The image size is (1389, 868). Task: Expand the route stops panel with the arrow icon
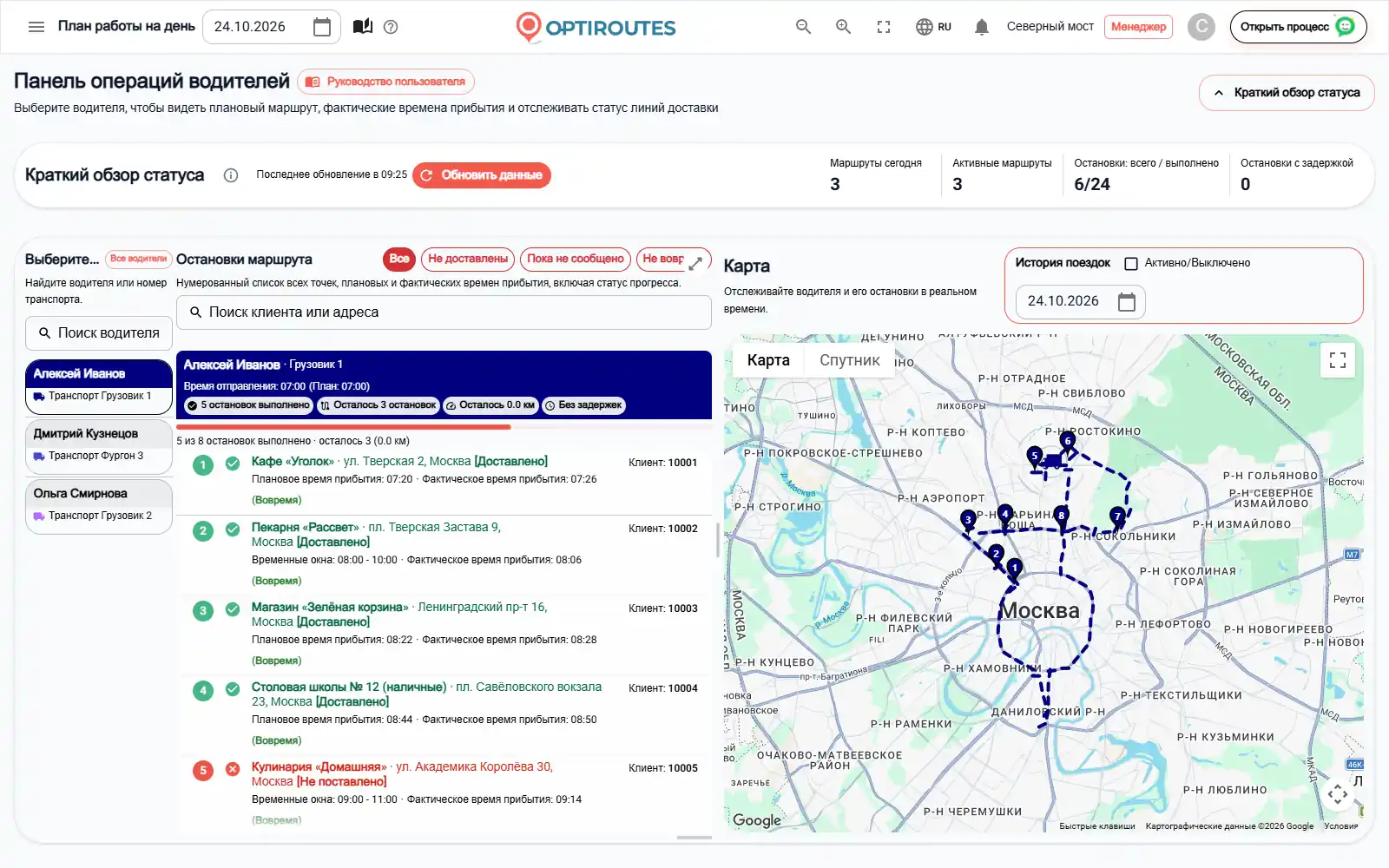[695, 263]
